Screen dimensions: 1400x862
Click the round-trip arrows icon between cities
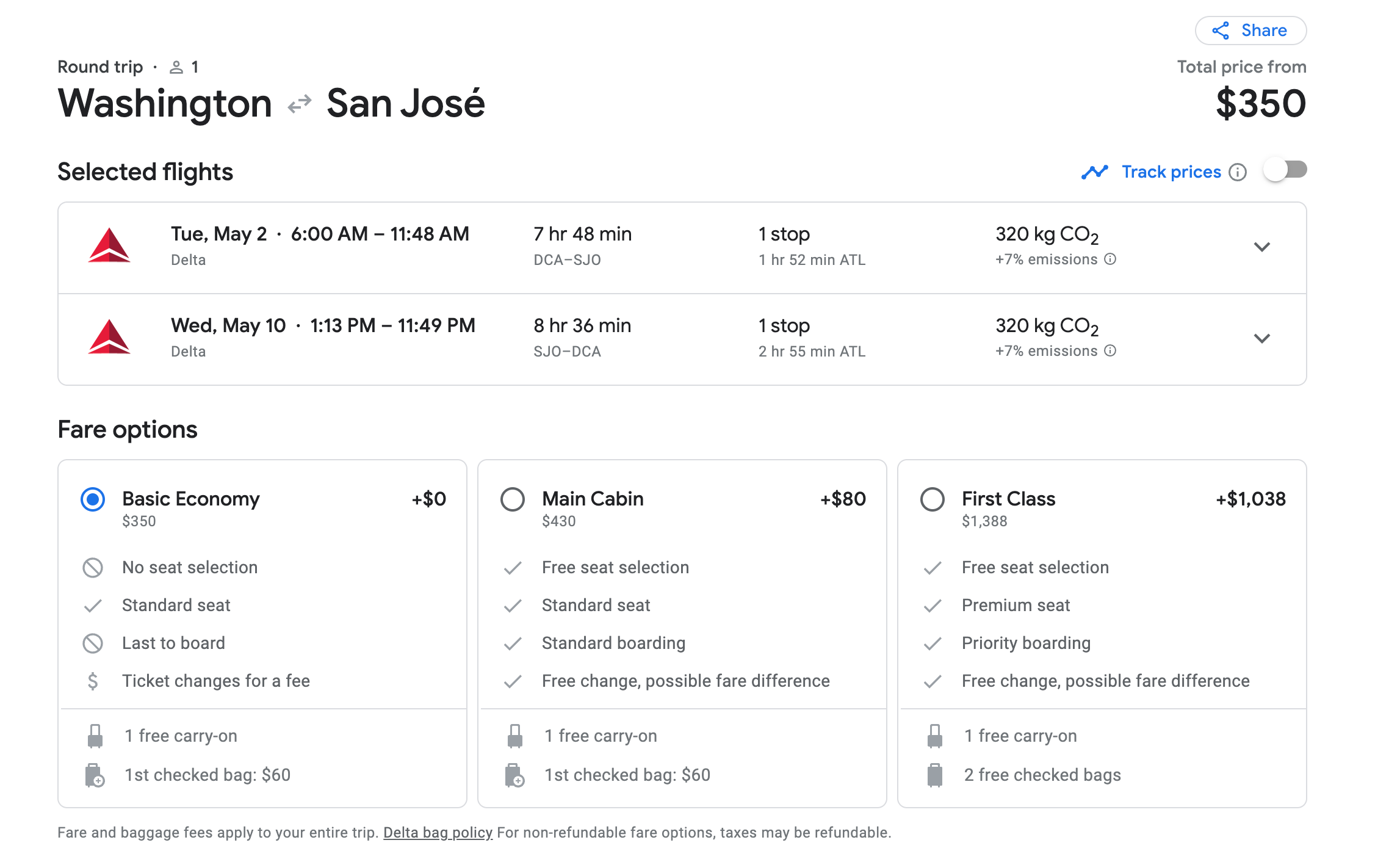300,104
